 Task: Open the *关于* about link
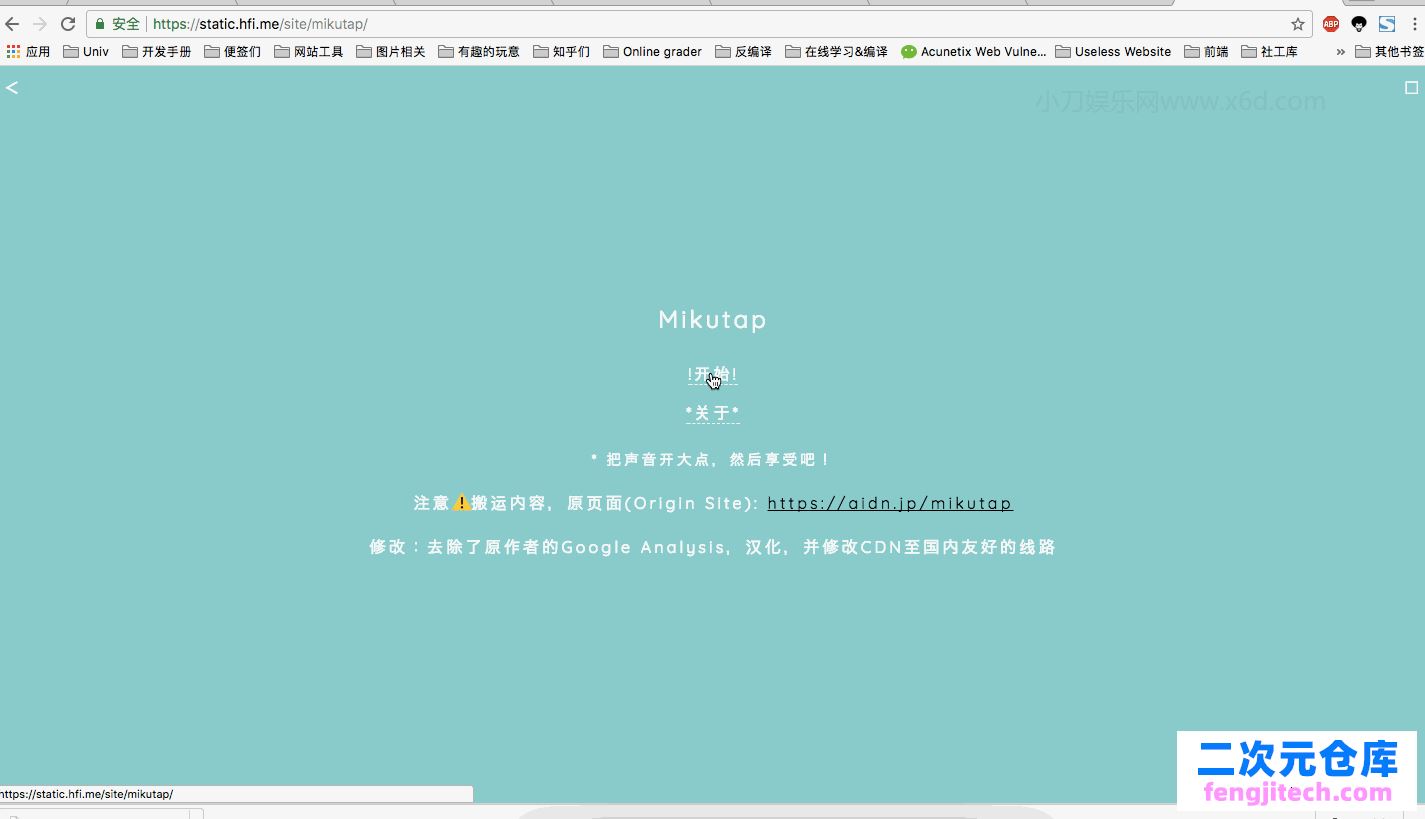click(x=712, y=413)
